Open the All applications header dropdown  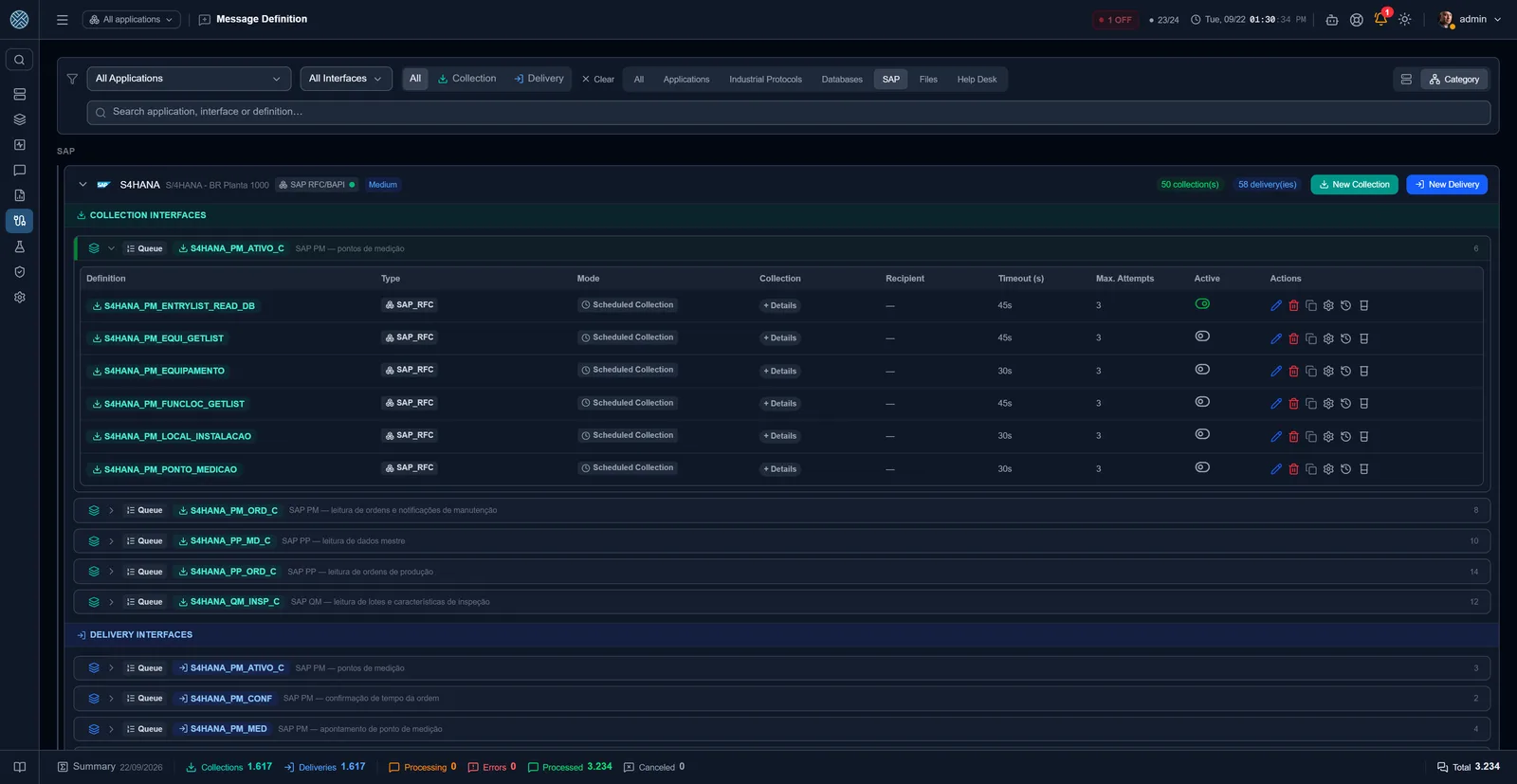point(132,19)
